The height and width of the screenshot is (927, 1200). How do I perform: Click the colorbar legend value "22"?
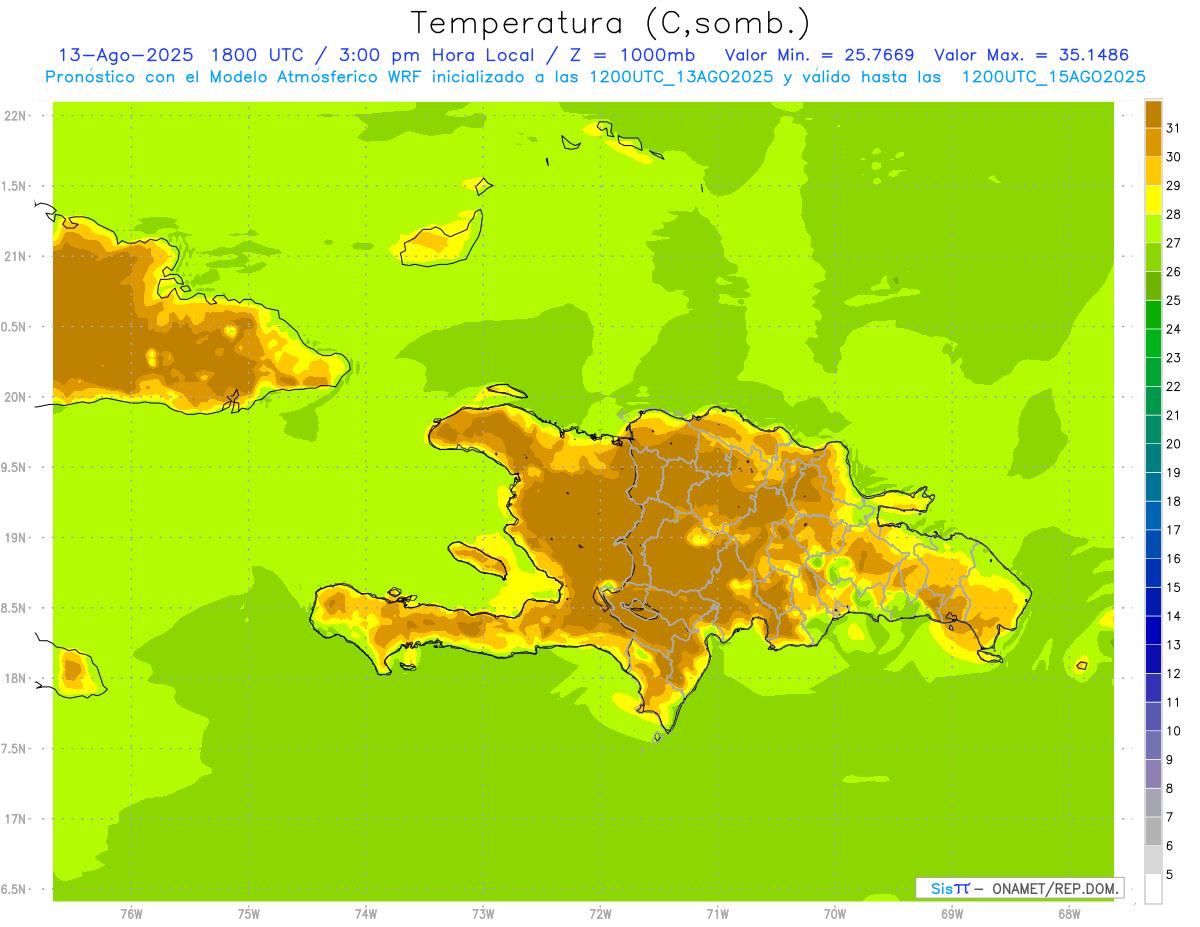[1173, 386]
